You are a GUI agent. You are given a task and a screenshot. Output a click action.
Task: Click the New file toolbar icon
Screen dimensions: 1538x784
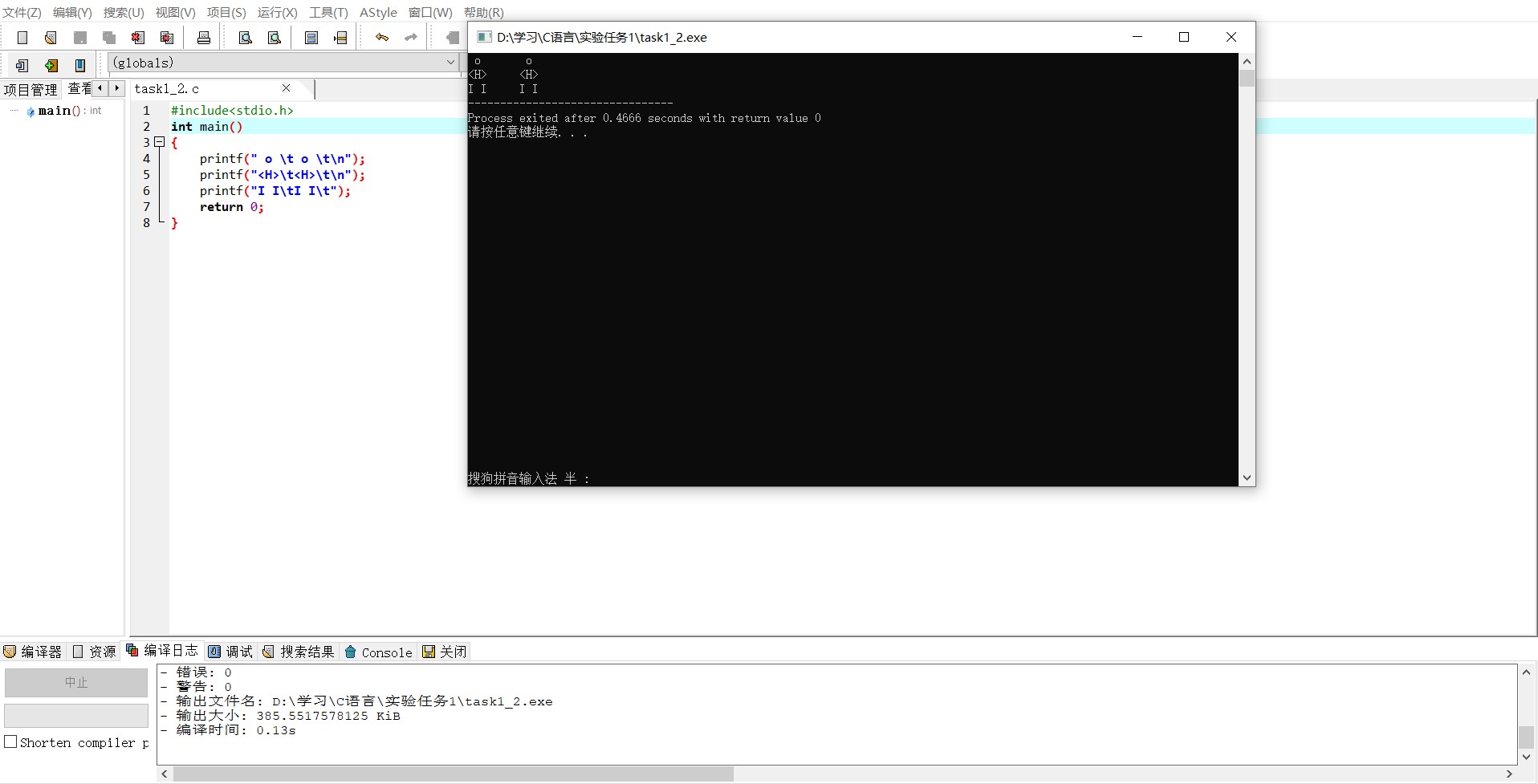tap(22, 37)
